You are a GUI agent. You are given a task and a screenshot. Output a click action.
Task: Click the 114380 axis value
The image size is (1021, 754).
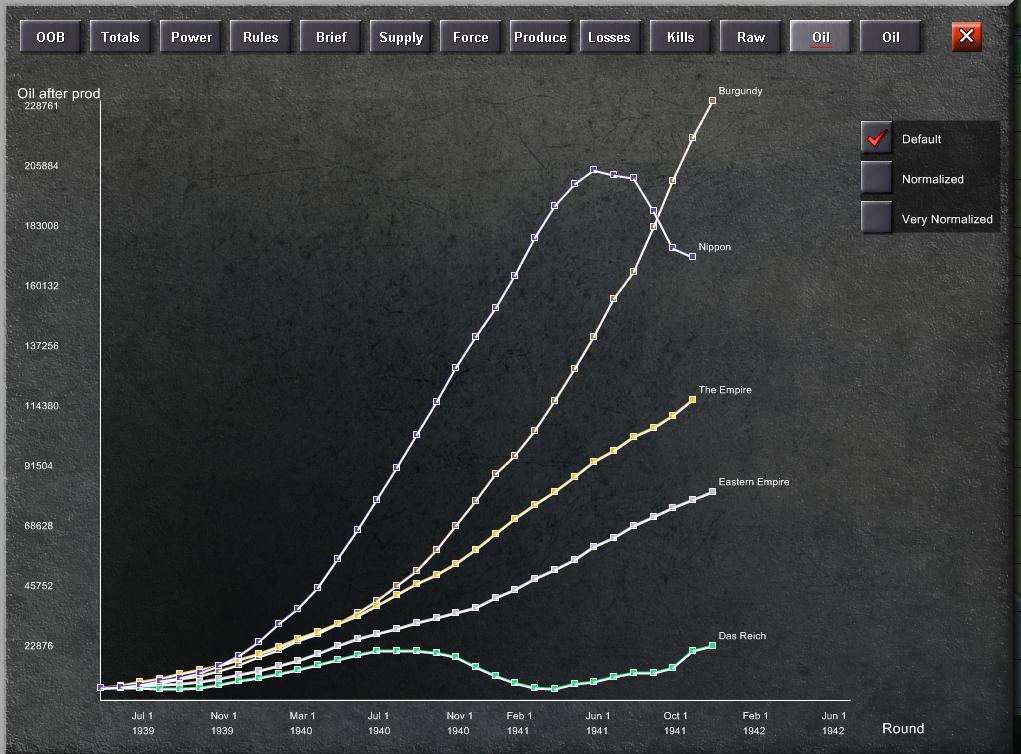[x=41, y=405]
